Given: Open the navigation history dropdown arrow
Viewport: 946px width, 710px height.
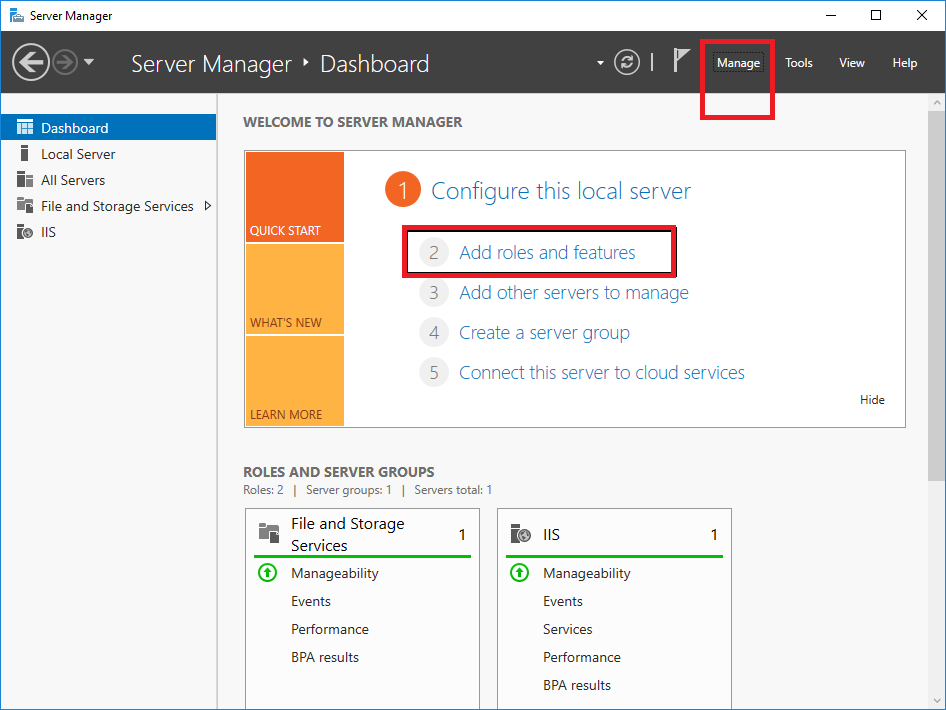Looking at the screenshot, I should 89,62.
